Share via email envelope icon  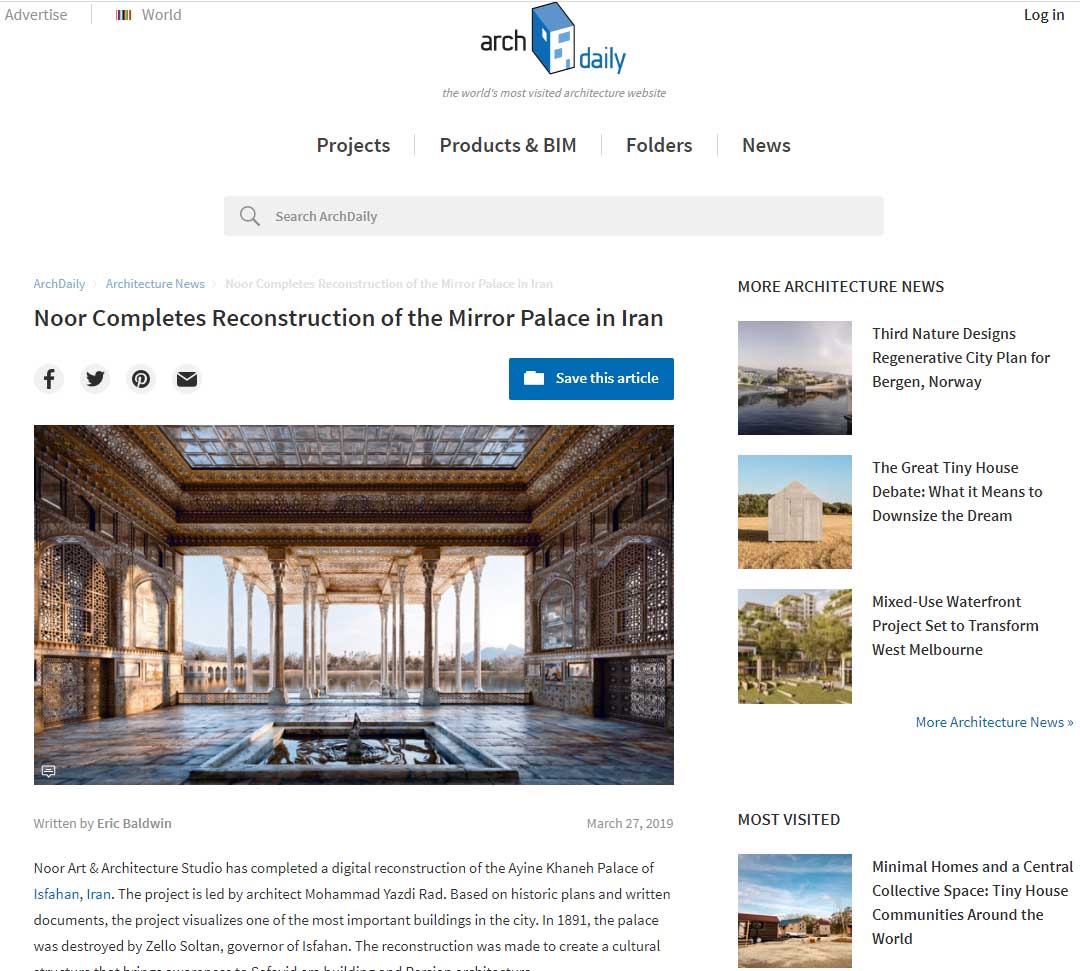pyautogui.click(x=187, y=379)
